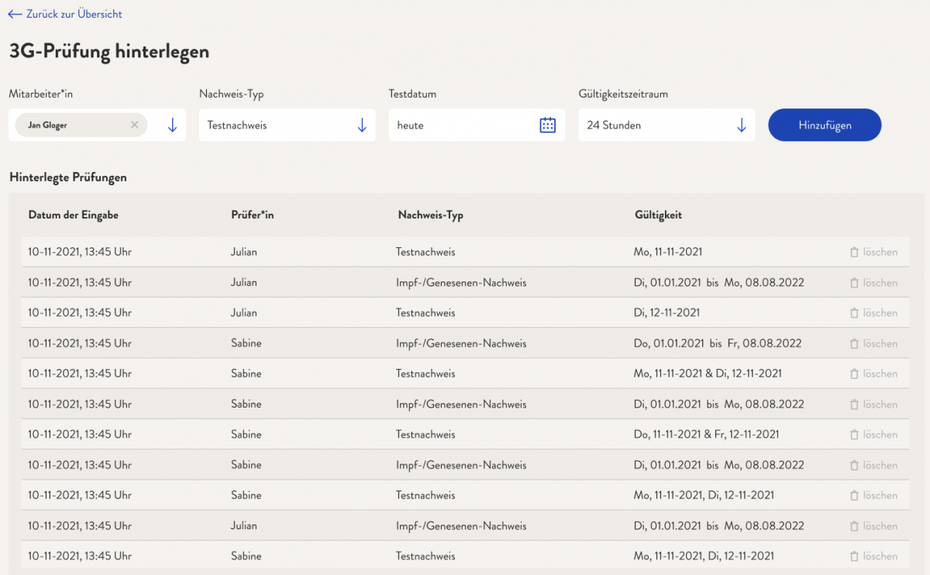Screen dimensions: 930x575
Task: Click the 'Prüfer*in' column header
Action: pos(252,215)
